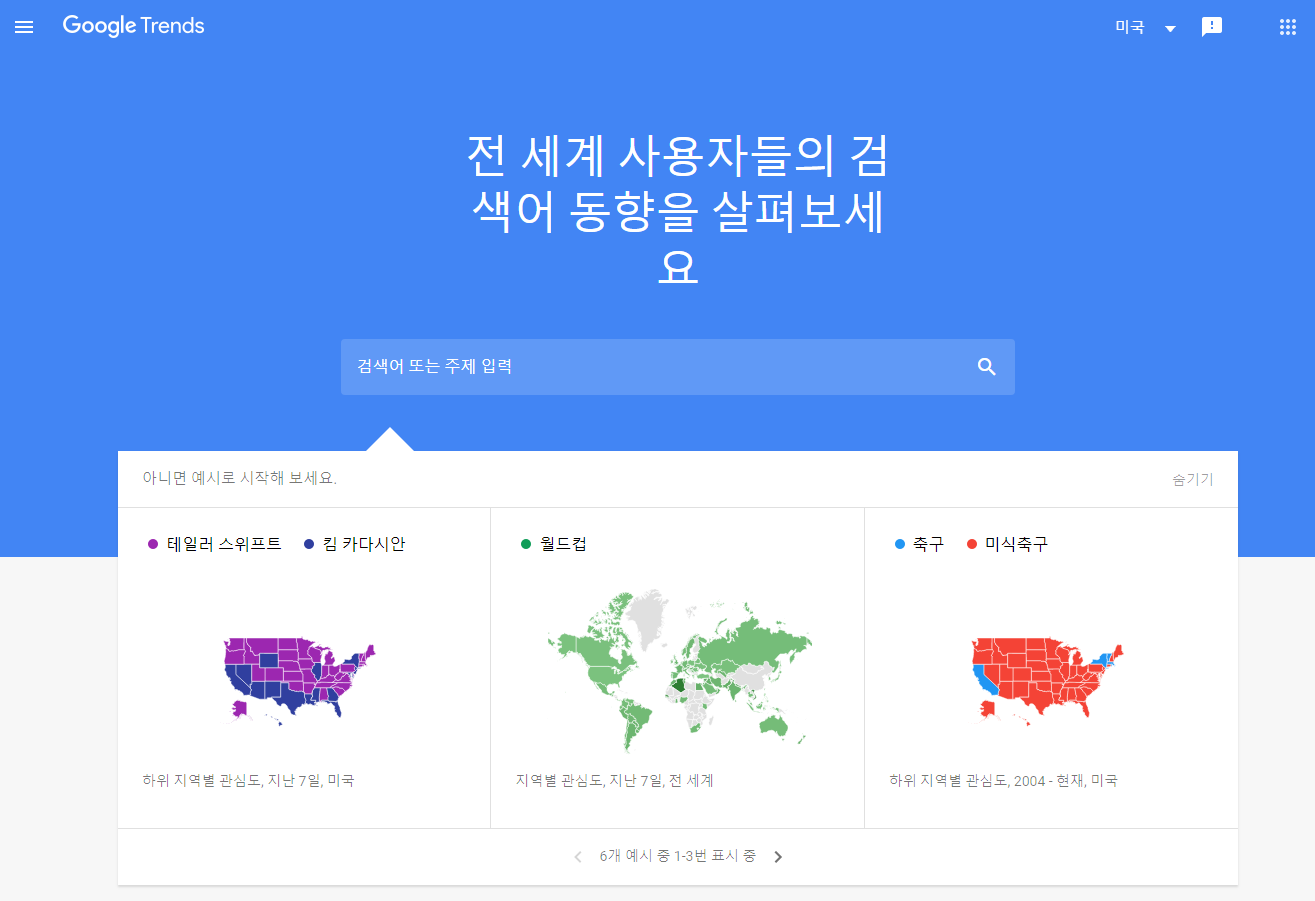
Task: Go to next examples with right chevron
Action: point(778,857)
